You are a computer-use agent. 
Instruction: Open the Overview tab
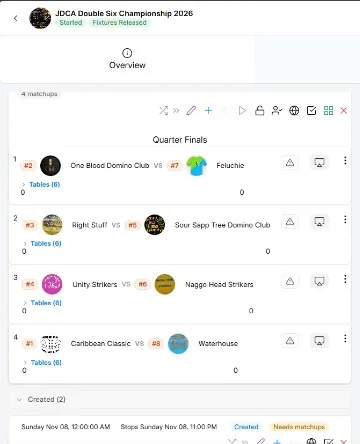[x=127, y=59]
